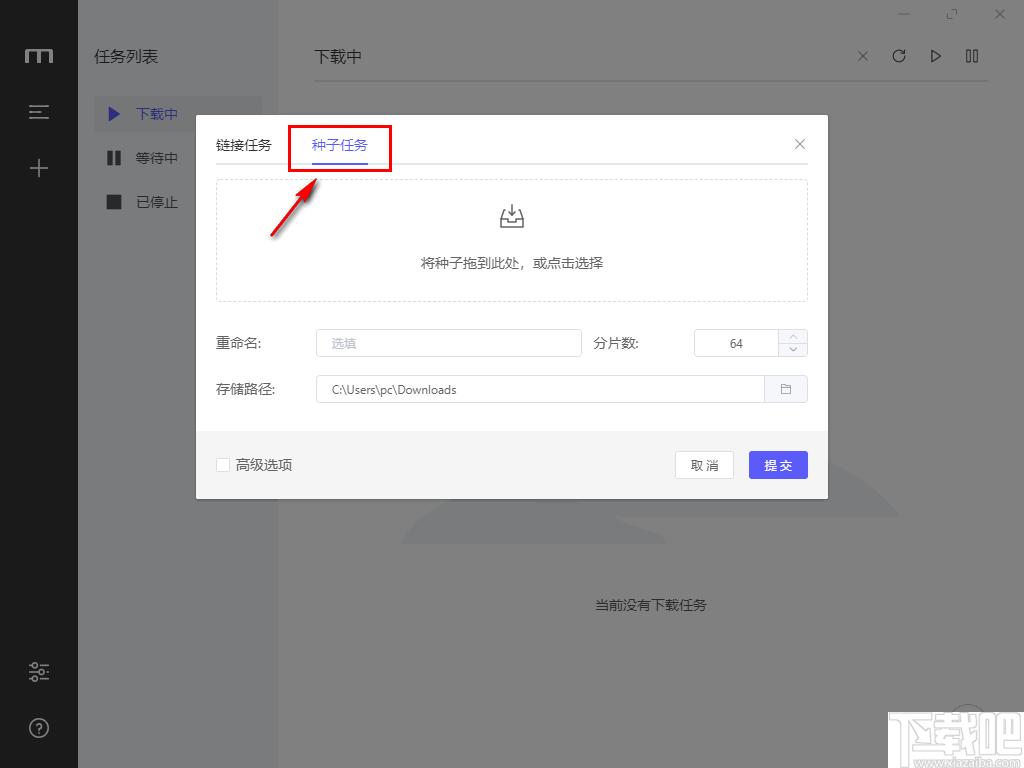Viewport: 1024px width, 768px height.
Task: Minimize the application window
Action: tap(904, 14)
